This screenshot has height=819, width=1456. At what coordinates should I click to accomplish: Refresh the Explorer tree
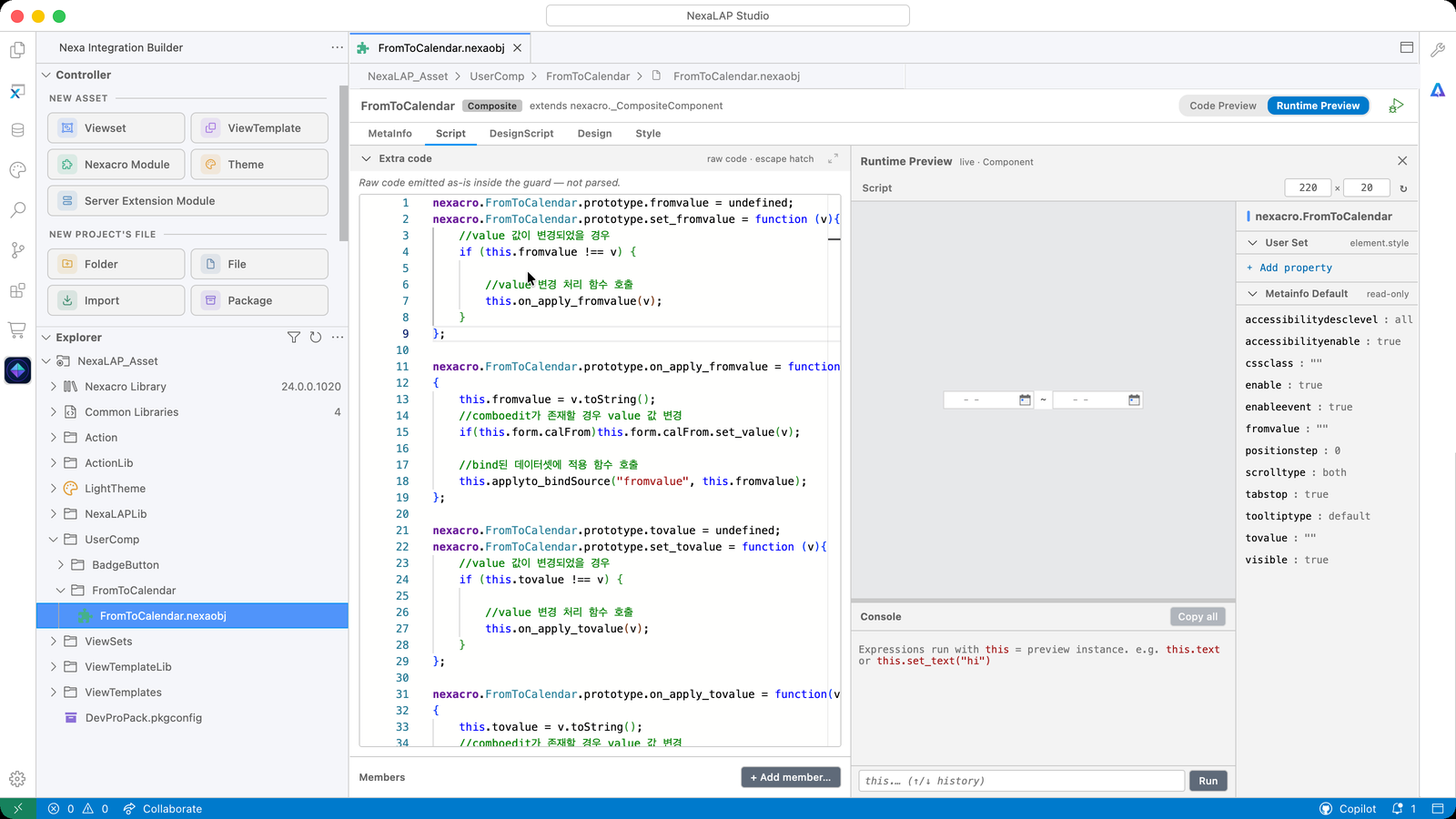(x=316, y=337)
